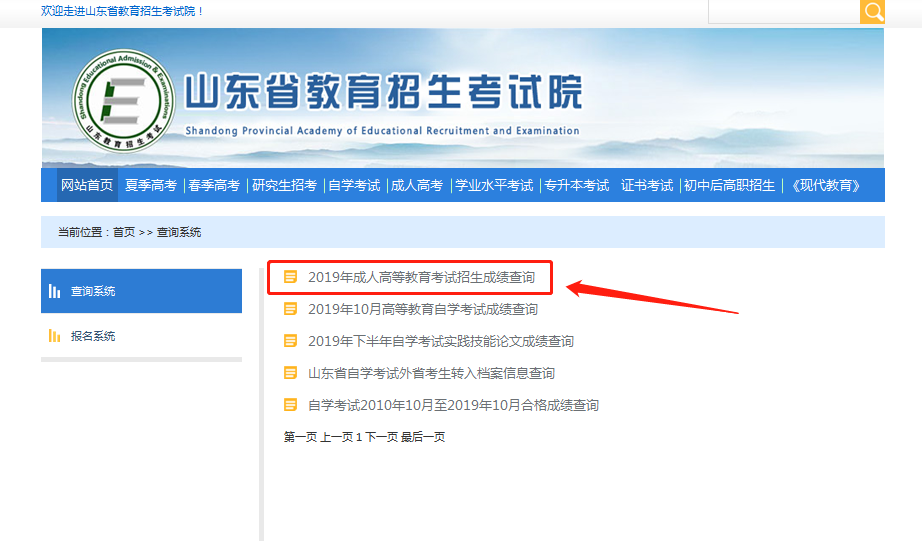Click the document icon before 山东省自学考试外省考生转入档案信息查询
922x541 pixels.
point(290,373)
